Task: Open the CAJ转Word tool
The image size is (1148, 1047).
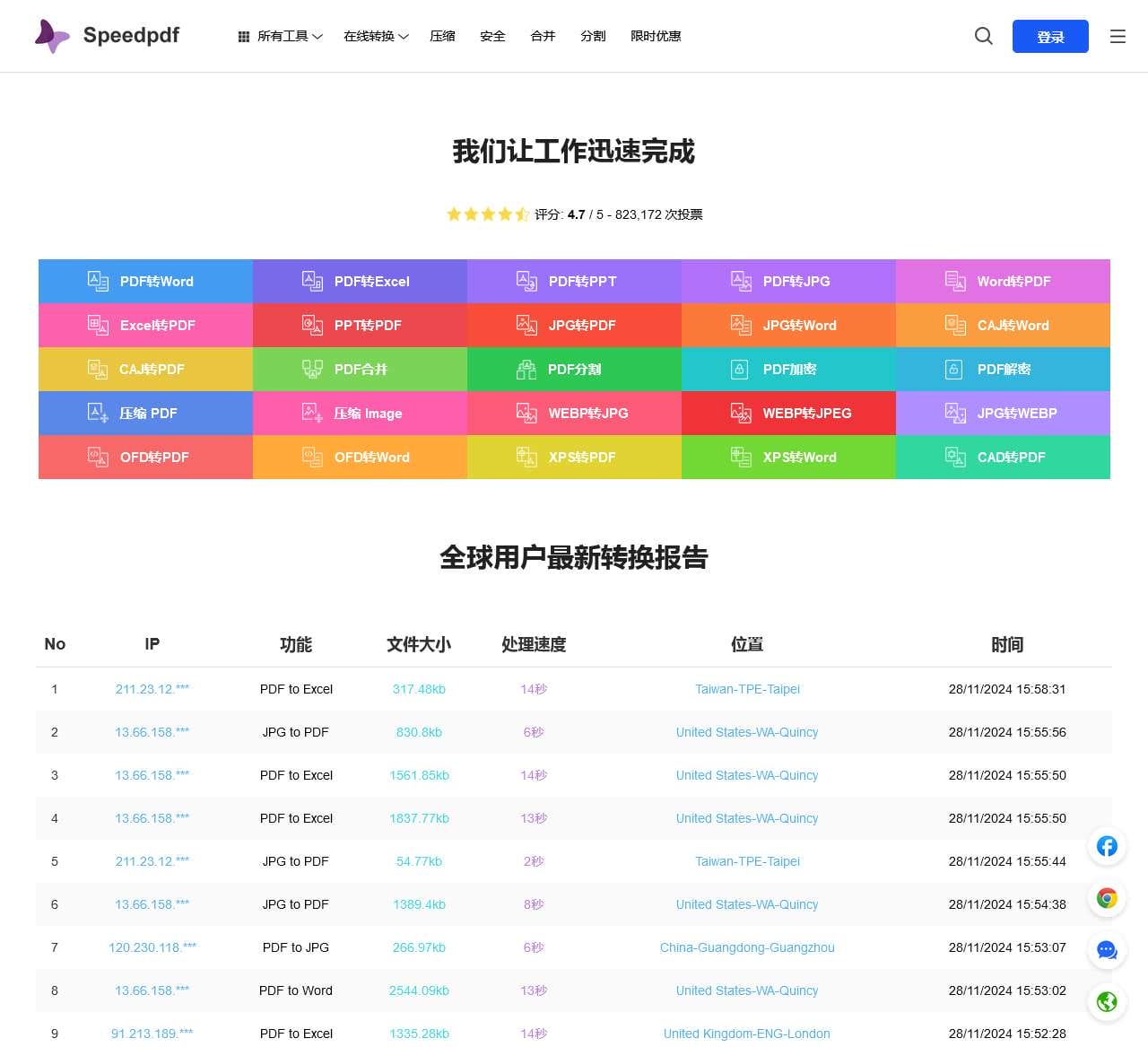Action: click(x=1003, y=325)
